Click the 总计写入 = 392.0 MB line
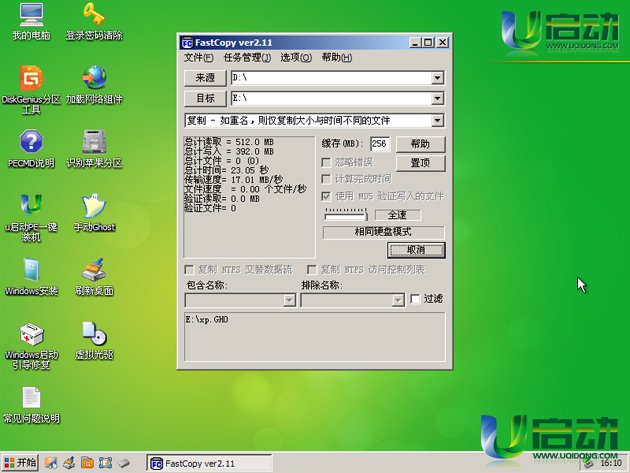 click(x=229, y=152)
